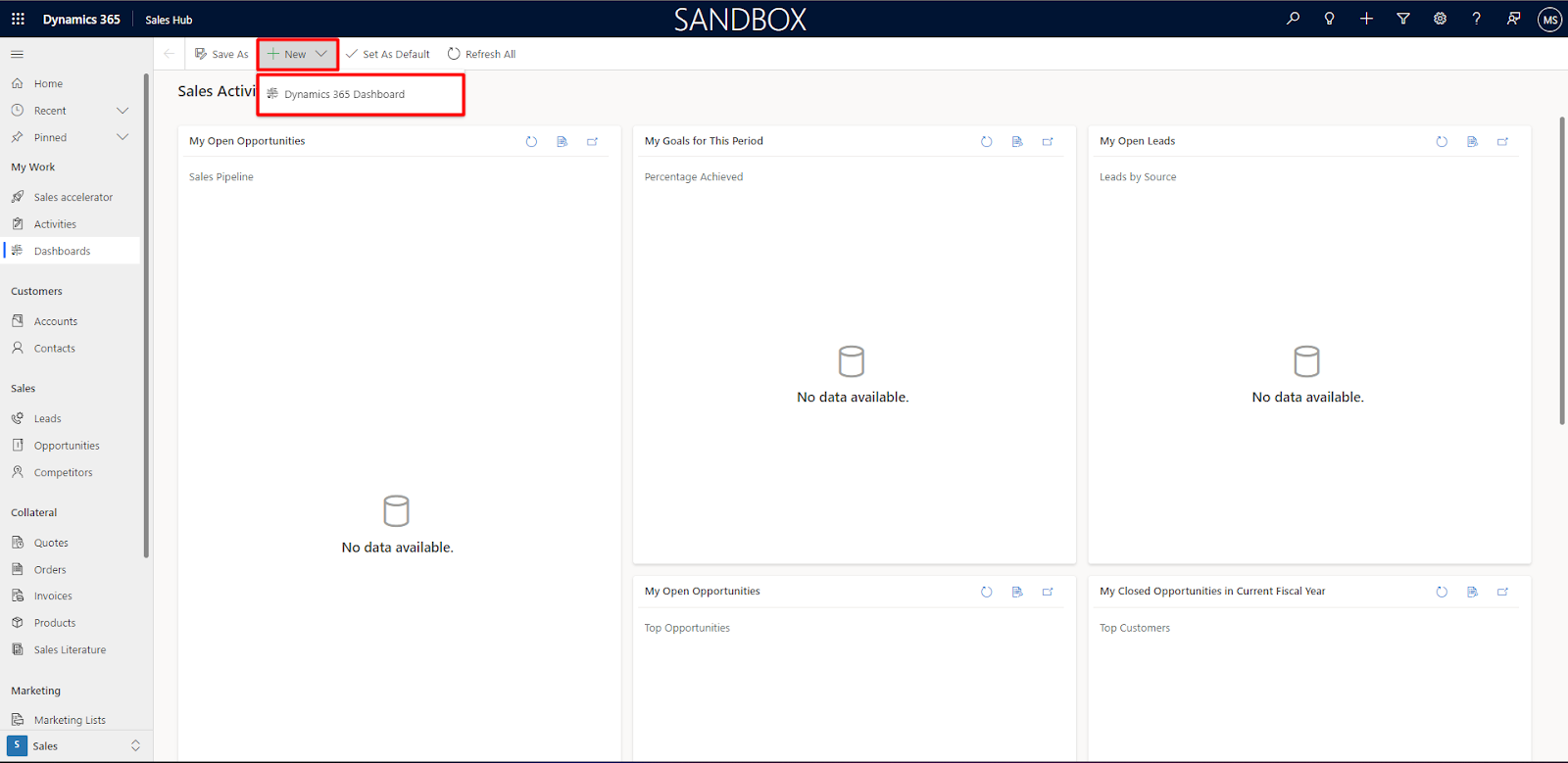Click the plus quick create icon
The image size is (1568, 763).
(1366, 19)
